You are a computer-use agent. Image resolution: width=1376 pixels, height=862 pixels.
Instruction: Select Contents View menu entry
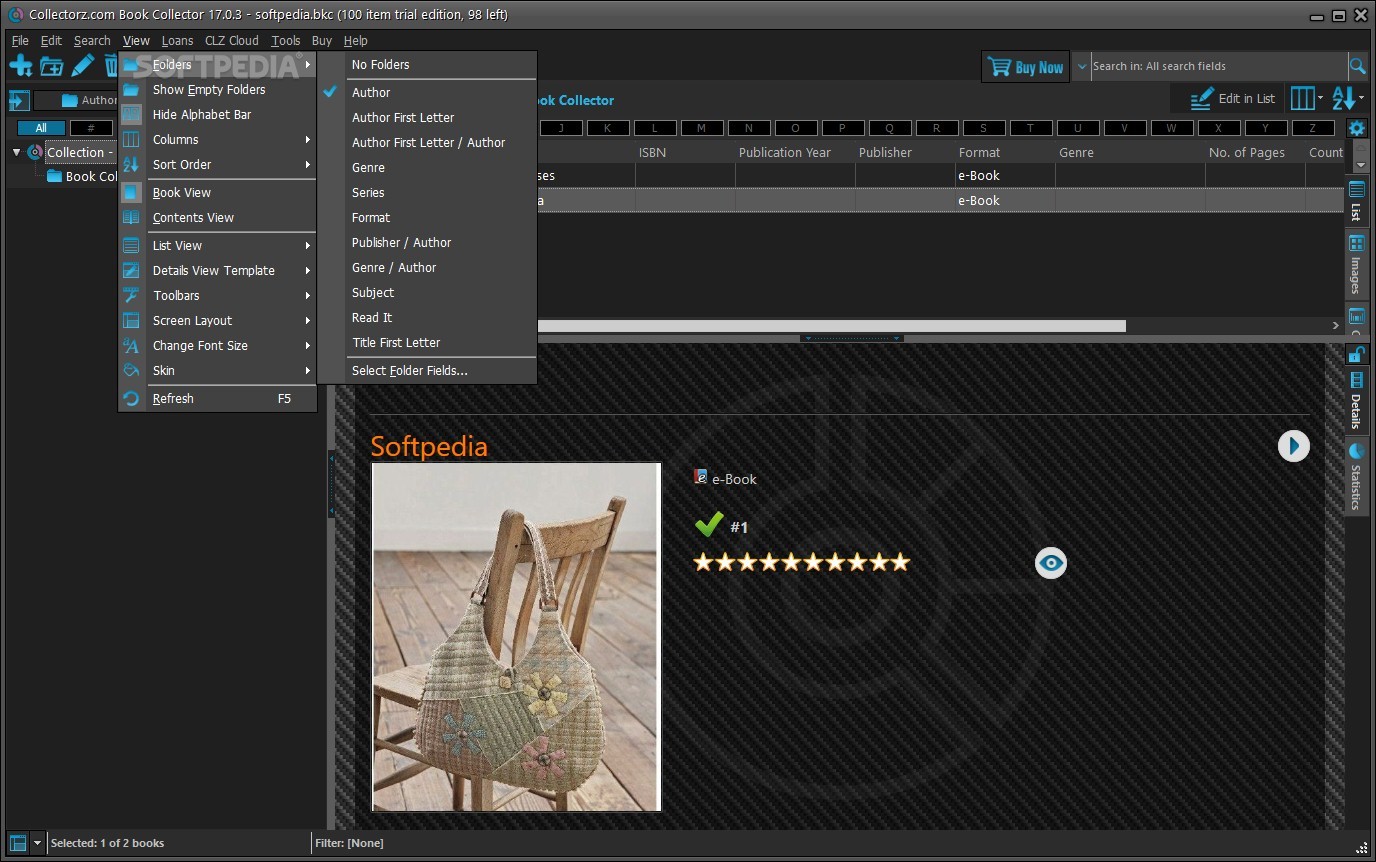[x=217, y=217]
